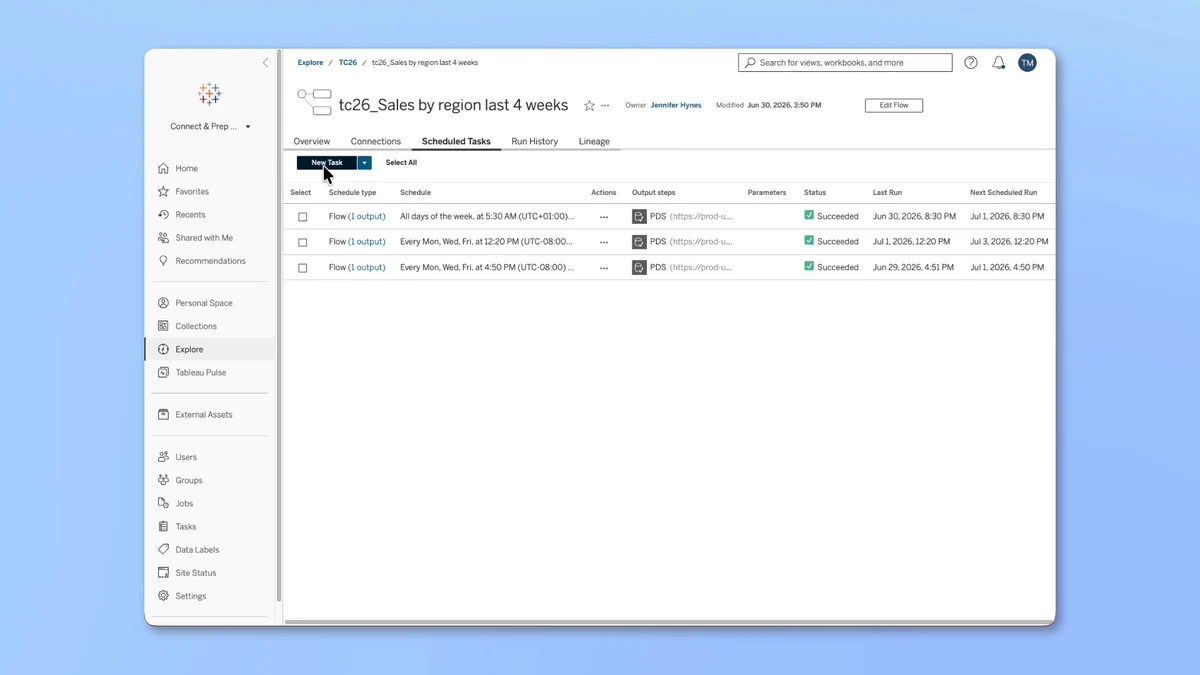Open actions menu for 12:20 PM task
1200x675 pixels.
(x=604, y=242)
